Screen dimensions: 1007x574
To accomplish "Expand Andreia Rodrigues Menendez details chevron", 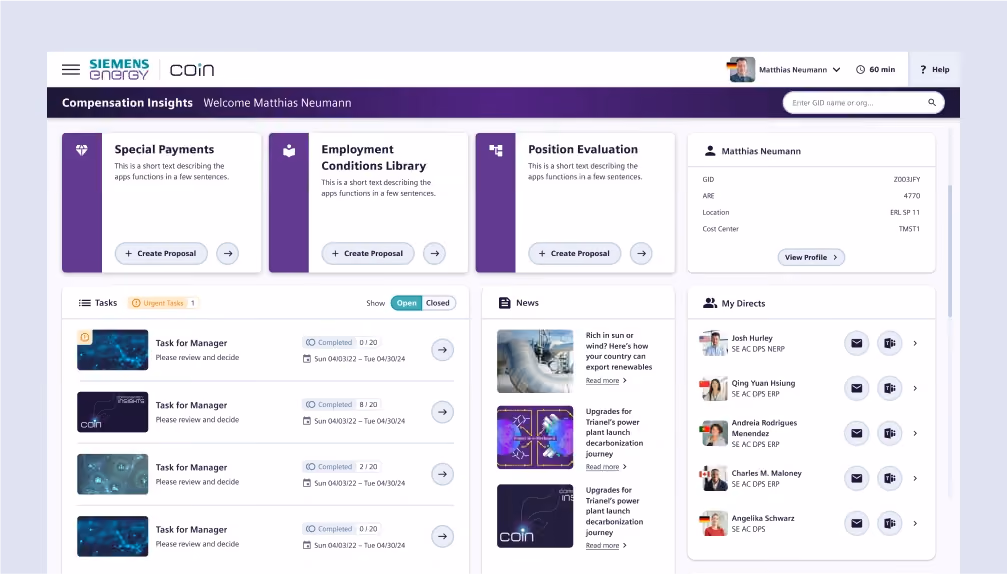I will [915, 433].
